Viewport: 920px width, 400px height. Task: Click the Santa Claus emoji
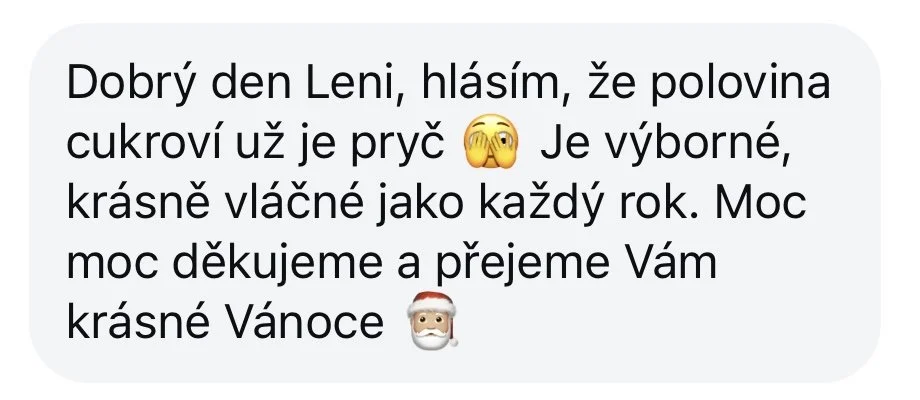click(x=433, y=320)
